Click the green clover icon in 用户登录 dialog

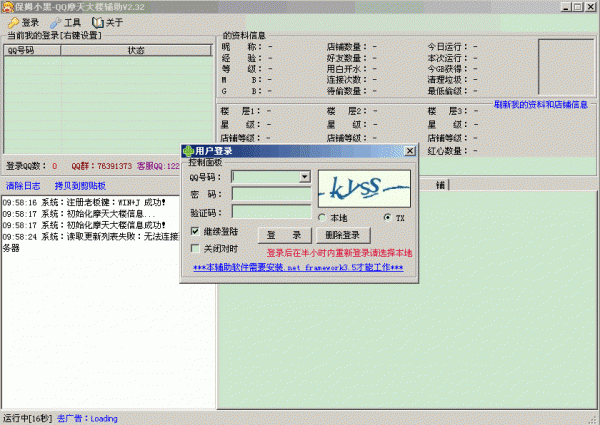click(188, 151)
